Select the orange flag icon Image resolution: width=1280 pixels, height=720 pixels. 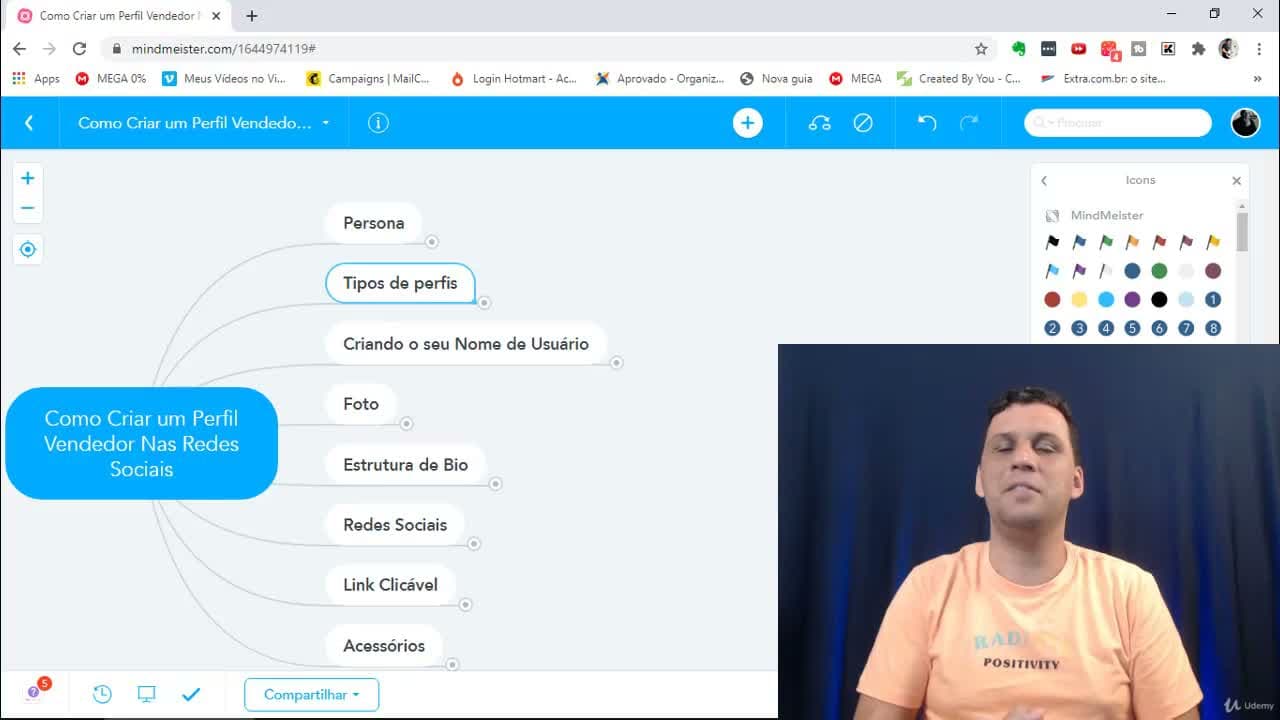click(x=1132, y=242)
